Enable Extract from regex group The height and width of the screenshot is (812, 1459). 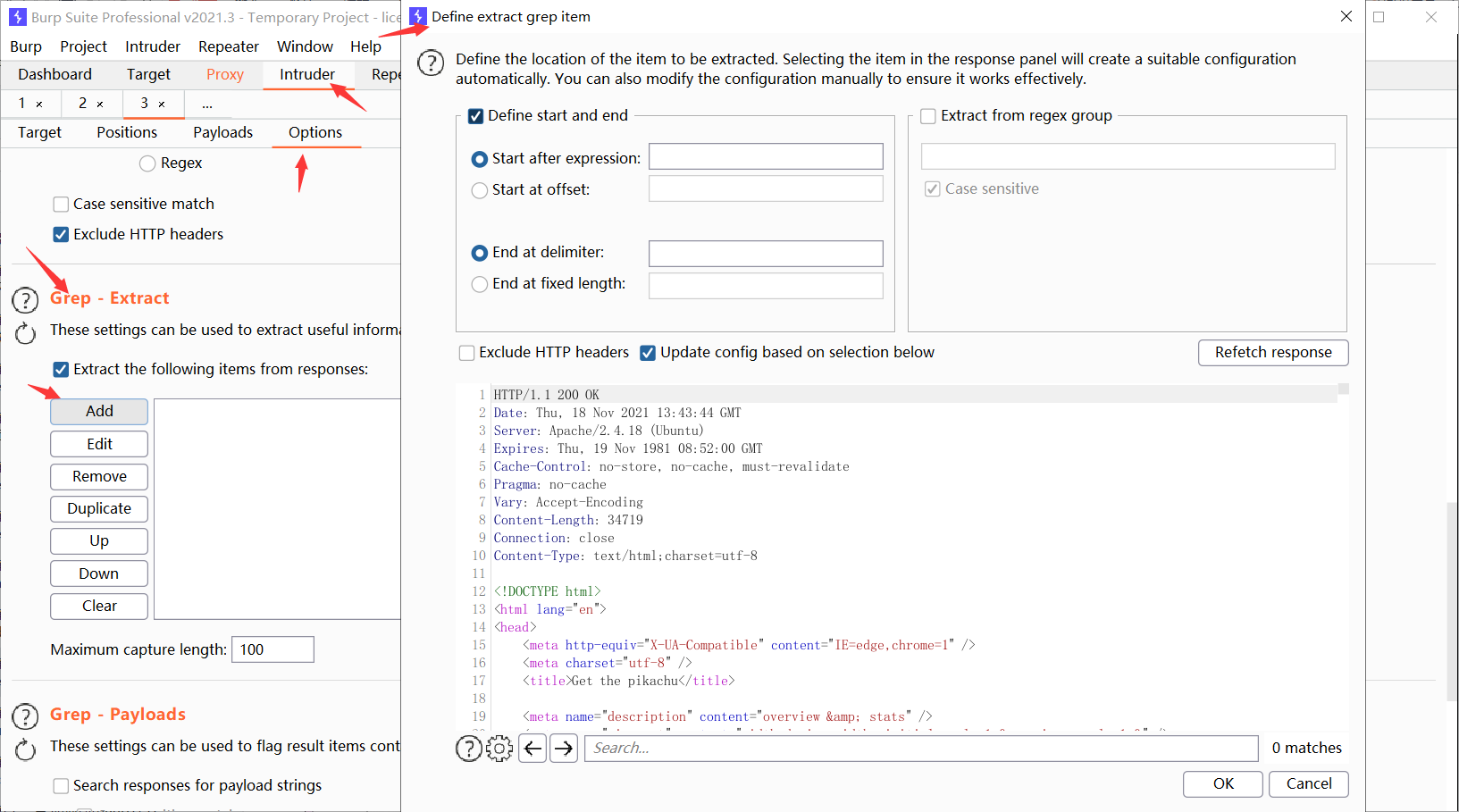[928, 116]
